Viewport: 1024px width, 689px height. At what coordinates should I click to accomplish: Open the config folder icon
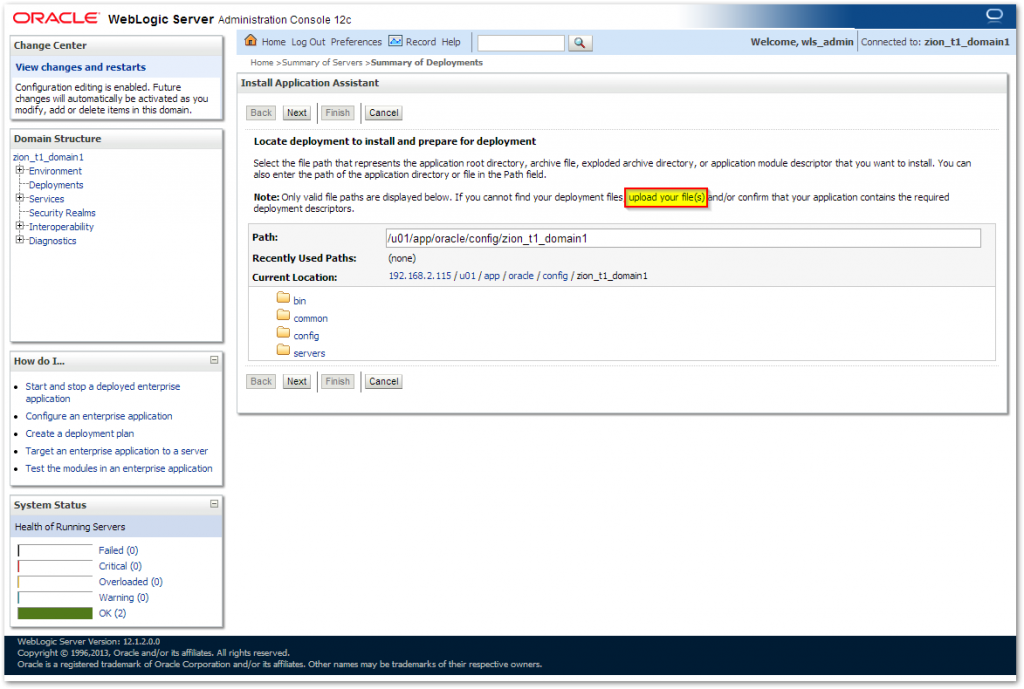point(283,334)
